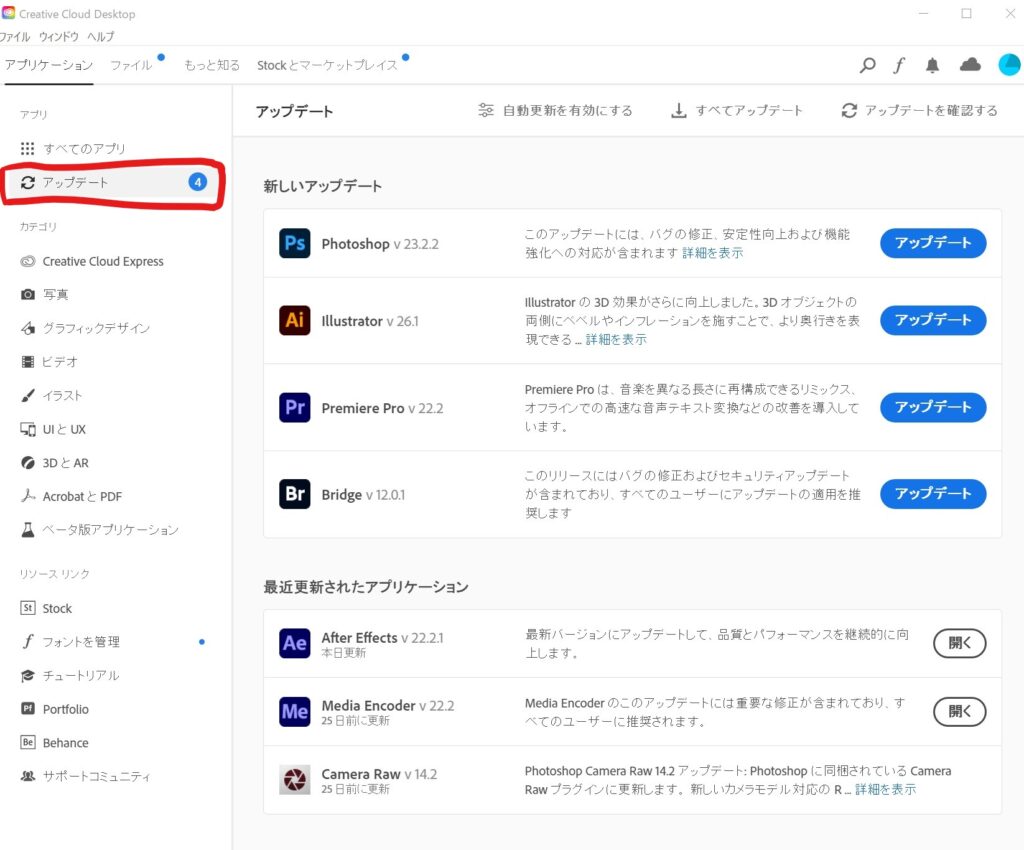The width and height of the screenshot is (1024, 850).
Task: Click 自動更新を有効にする
Action: tap(555, 110)
